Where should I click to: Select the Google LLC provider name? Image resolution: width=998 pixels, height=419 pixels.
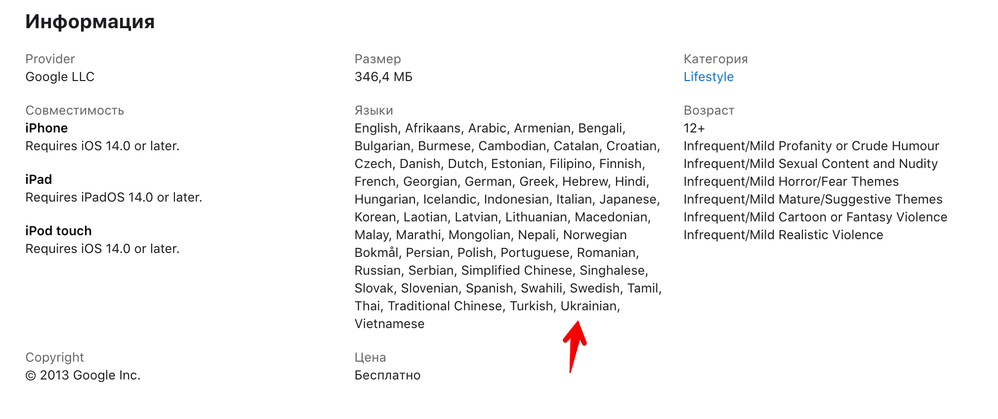pyautogui.click(x=60, y=77)
